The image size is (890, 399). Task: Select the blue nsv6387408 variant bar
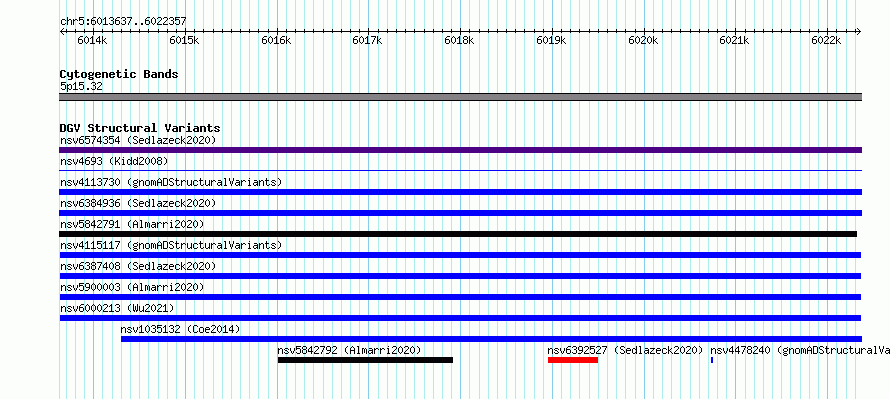coord(460,276)
